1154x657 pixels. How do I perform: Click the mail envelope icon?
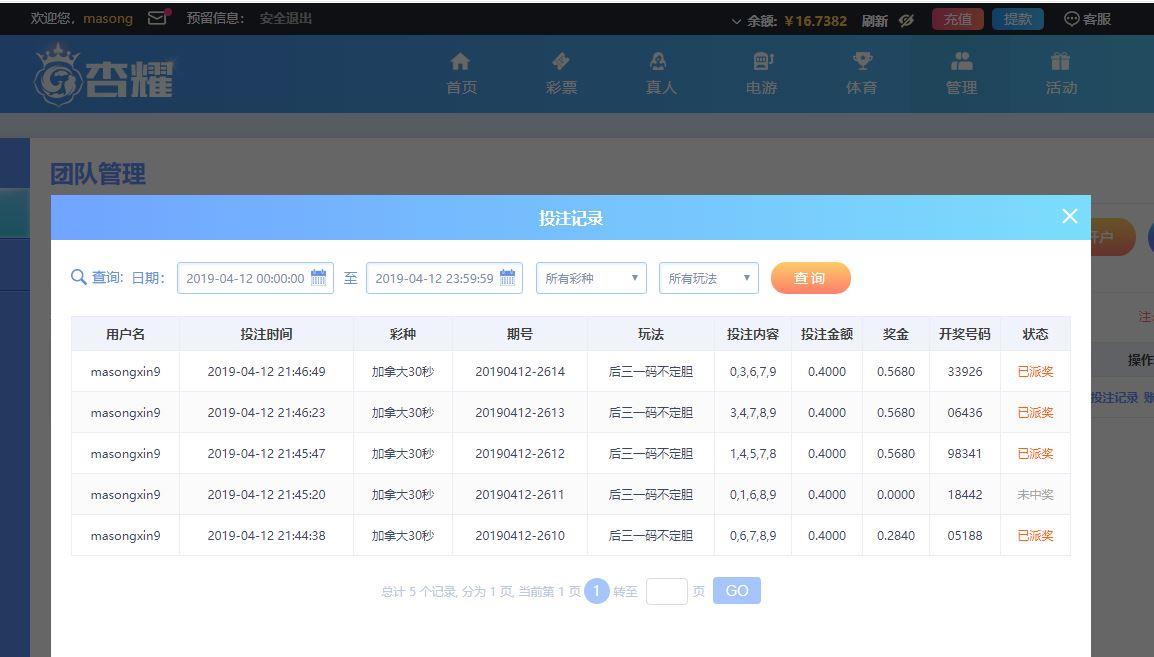(157, 18)
